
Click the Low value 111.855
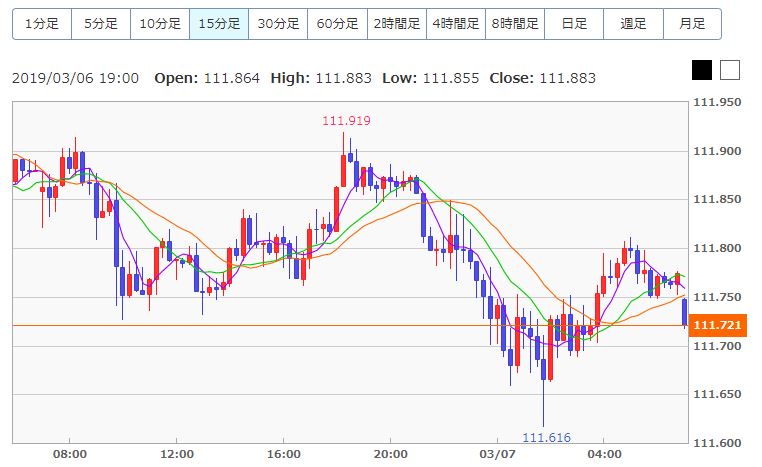point(451,78)
